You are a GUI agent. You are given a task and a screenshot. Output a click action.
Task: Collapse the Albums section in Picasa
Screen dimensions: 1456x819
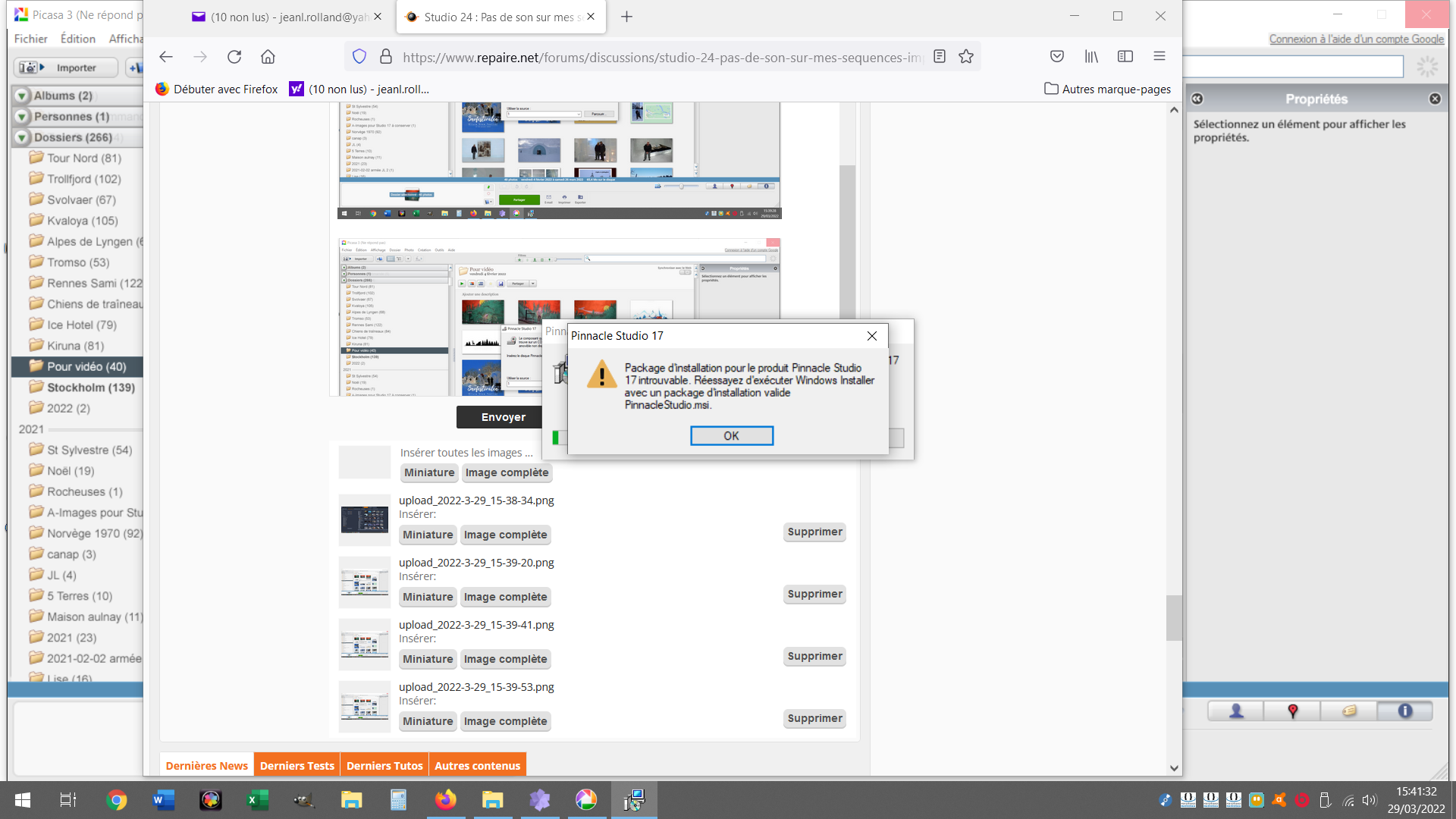coord(22,96)
